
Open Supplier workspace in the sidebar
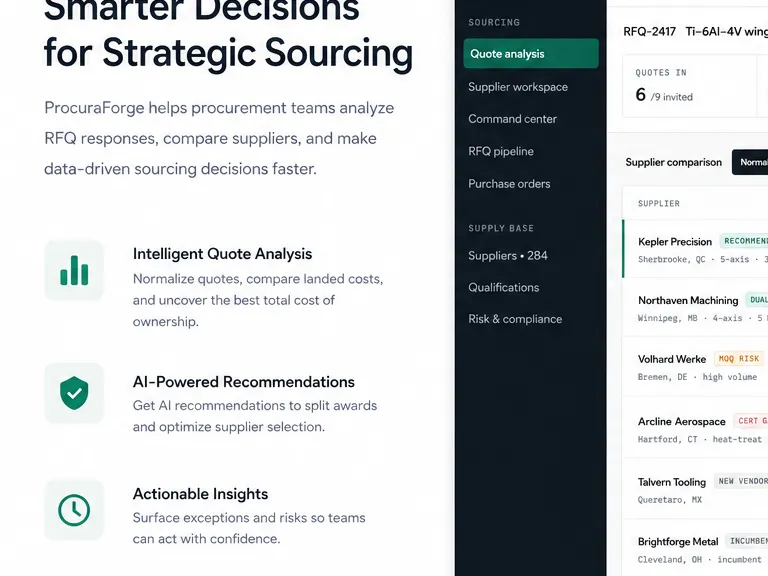coord(518,87)
